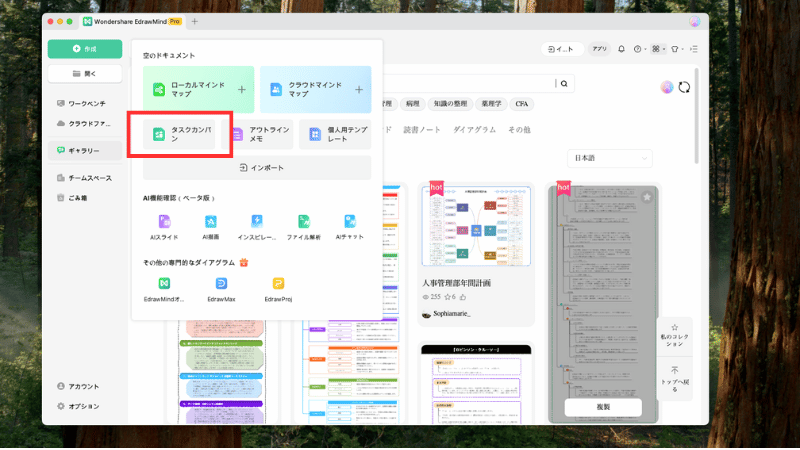Select the CFA tag chip

pyautogui.click(x=521, y=104)
